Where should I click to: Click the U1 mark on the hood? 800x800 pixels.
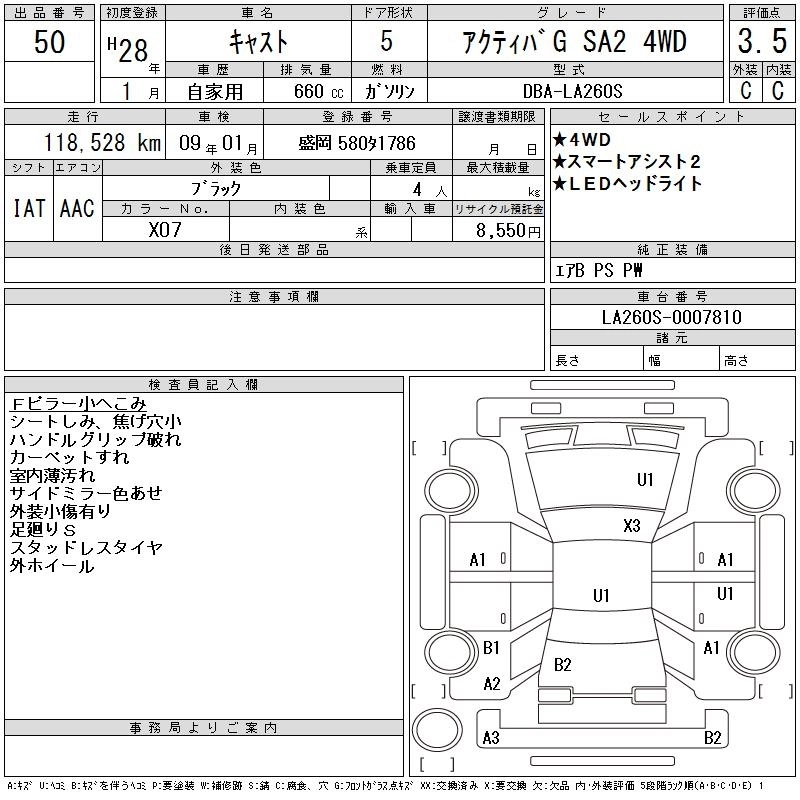(645, 480)
